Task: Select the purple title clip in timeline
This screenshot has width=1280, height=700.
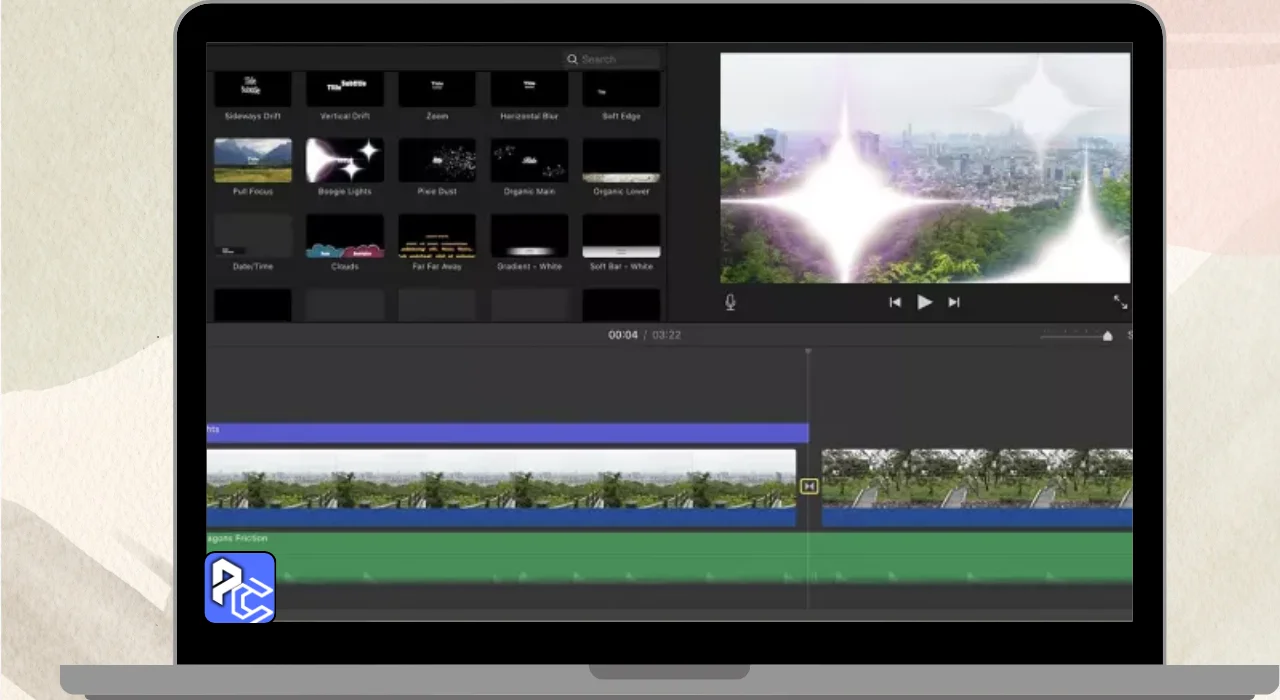Action: point(507,433)
